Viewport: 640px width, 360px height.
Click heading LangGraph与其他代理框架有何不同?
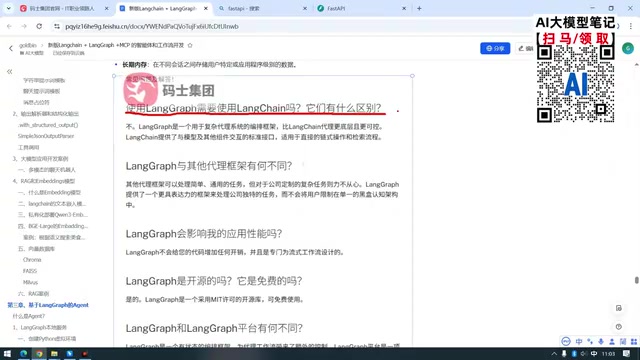coord(209,166)
